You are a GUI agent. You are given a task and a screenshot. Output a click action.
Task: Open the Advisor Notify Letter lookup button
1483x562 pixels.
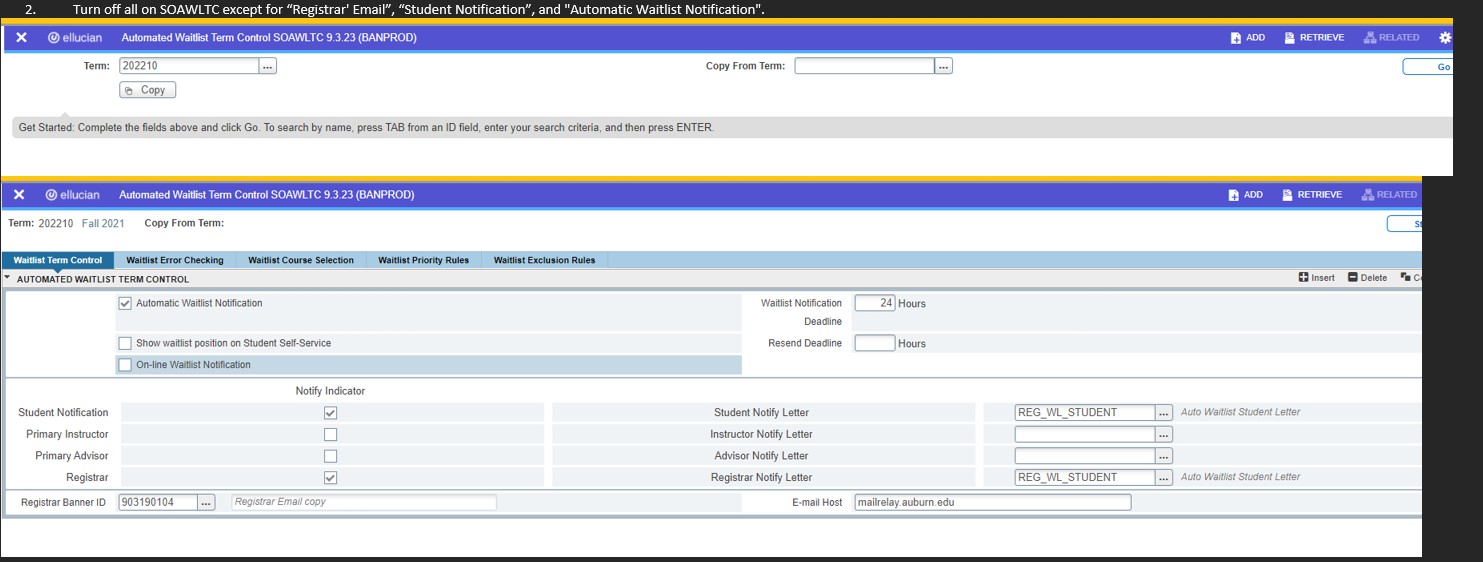[x=1164, y=456]
